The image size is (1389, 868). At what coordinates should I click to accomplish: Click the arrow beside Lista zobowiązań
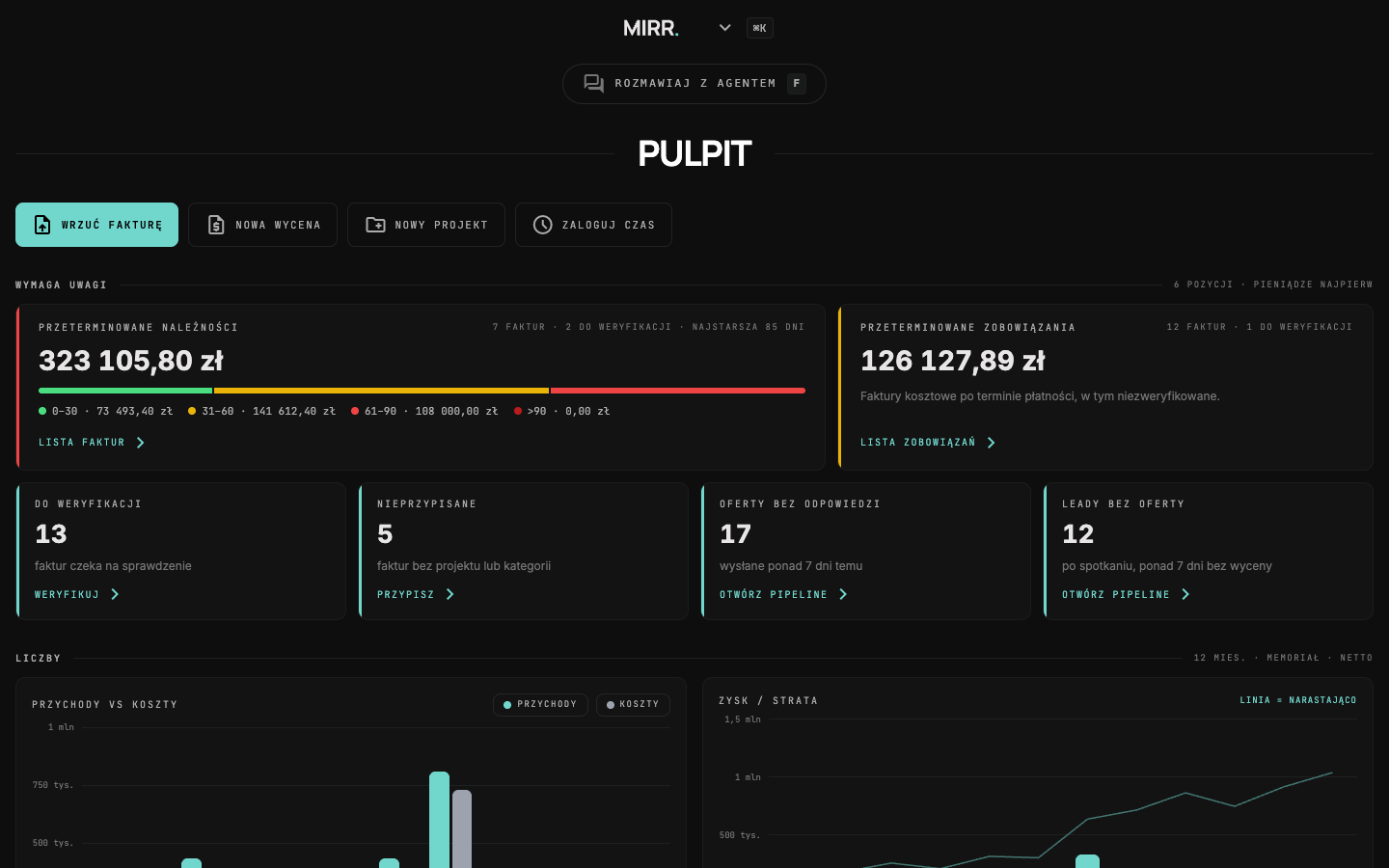pyautogui.click(x=992, y=443)
